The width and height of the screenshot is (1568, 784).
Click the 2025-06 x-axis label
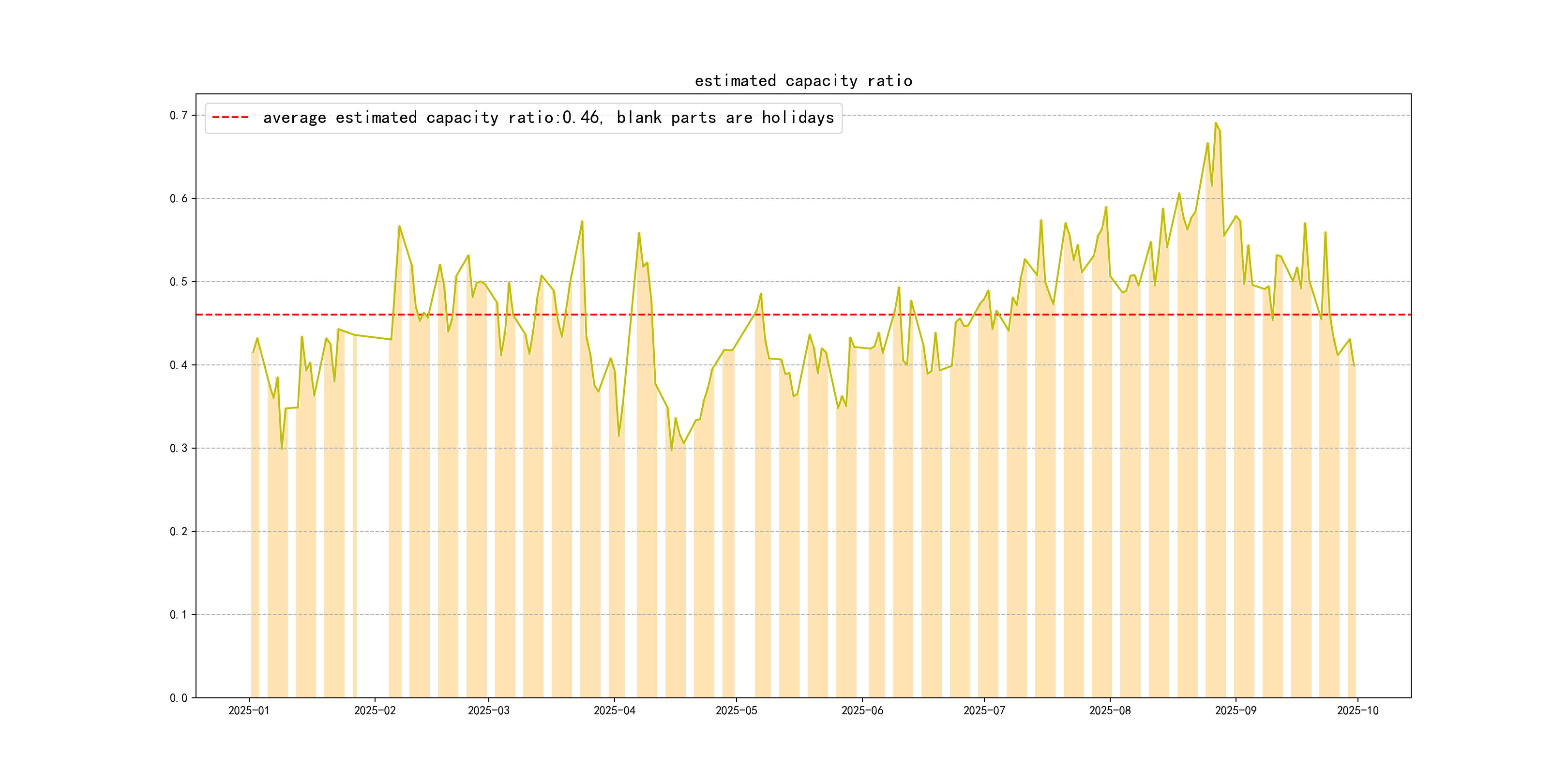862,710
